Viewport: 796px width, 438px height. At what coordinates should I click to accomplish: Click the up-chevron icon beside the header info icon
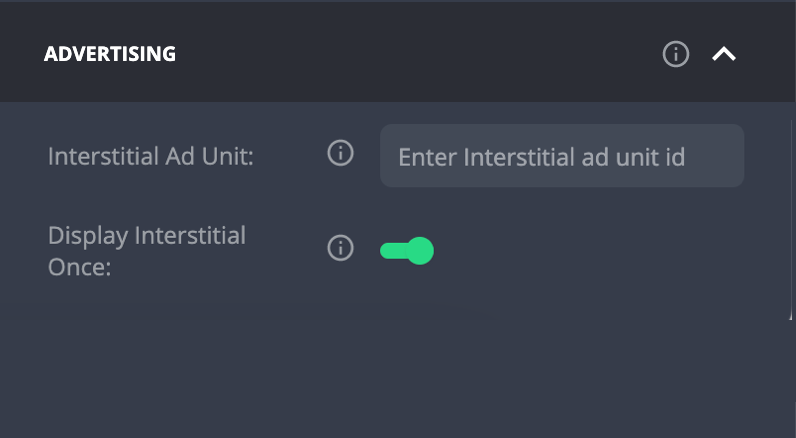pos(724,54)
